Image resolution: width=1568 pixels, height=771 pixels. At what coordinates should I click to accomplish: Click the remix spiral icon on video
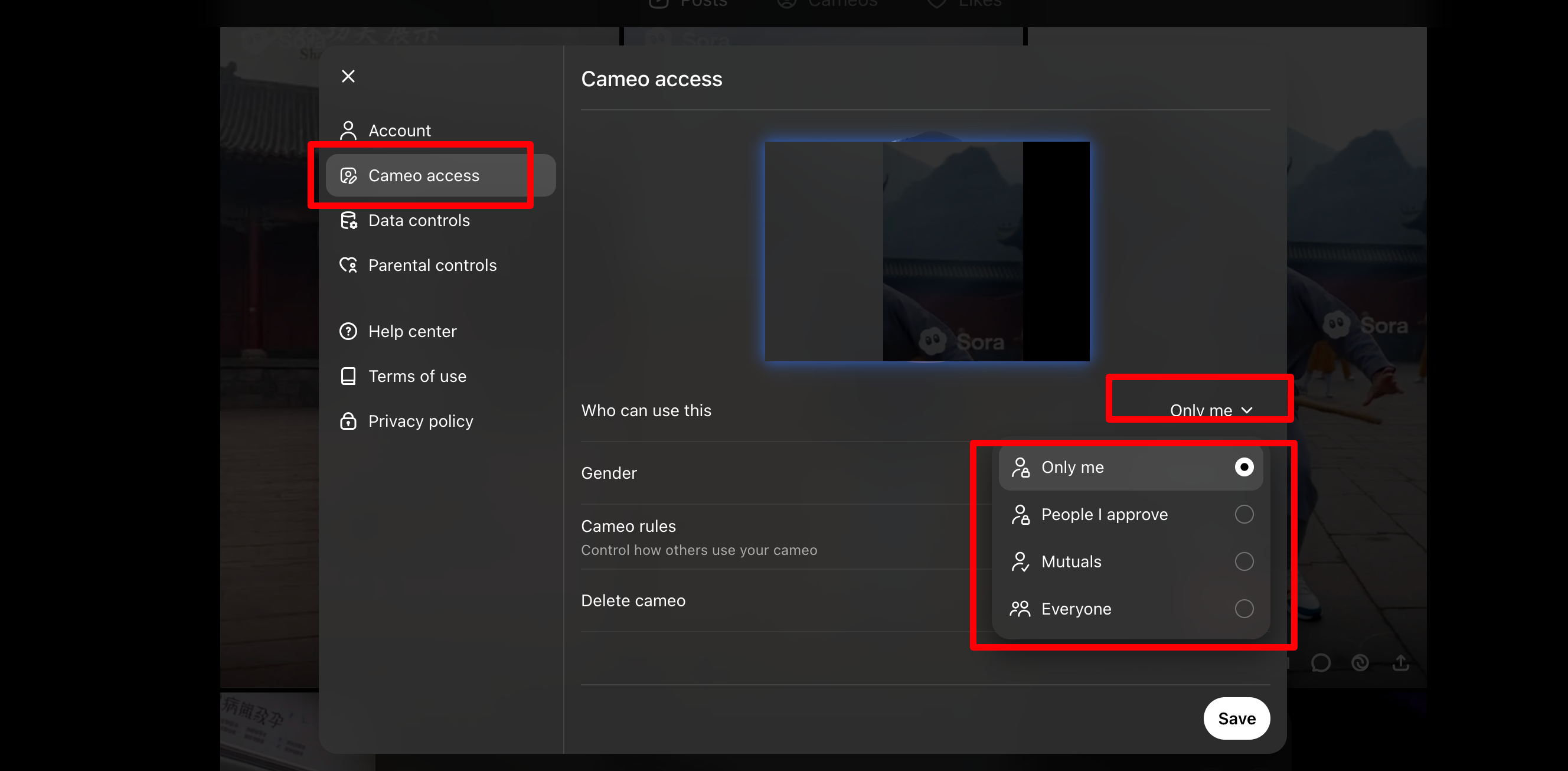pos(1360,663)
